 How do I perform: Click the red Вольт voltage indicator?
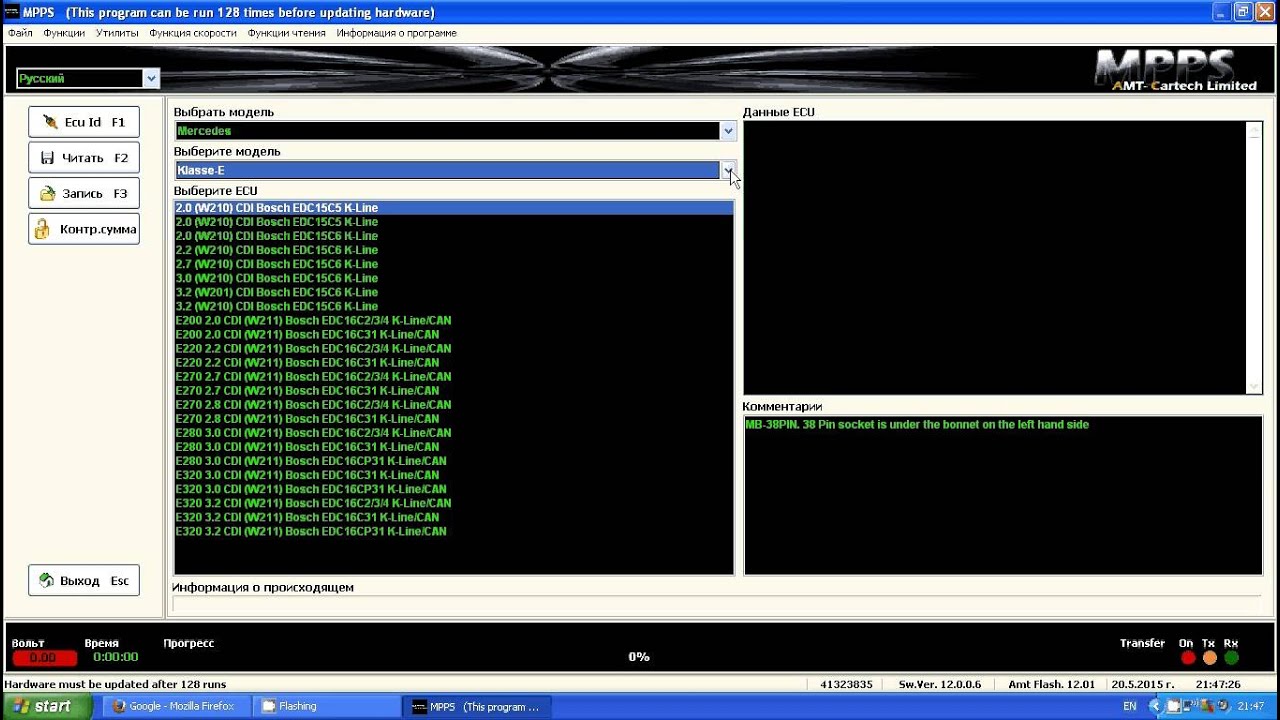[x=44, y=658]
